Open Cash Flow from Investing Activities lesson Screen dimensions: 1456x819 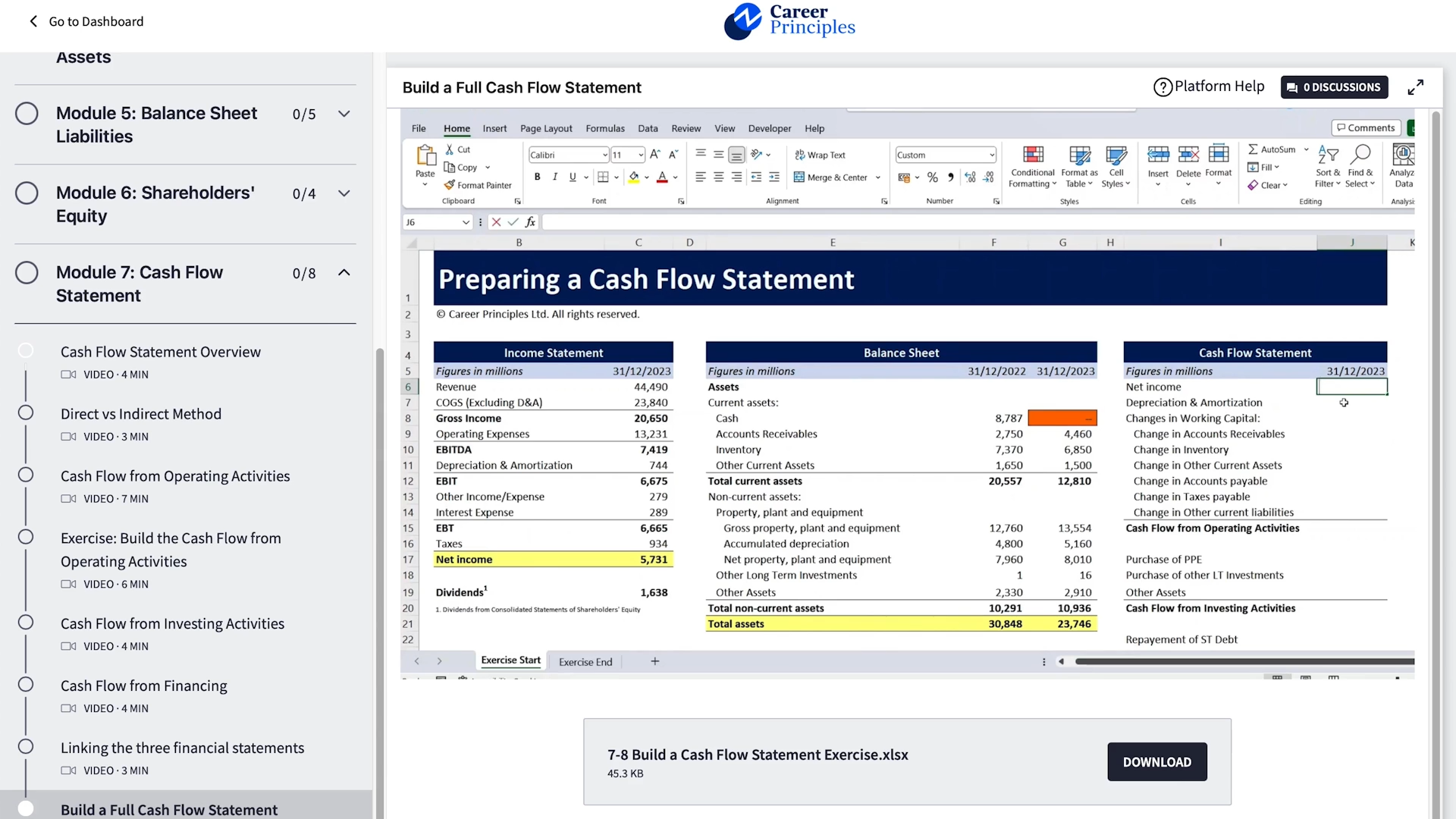pyautogui.click(x=173, y=623)
